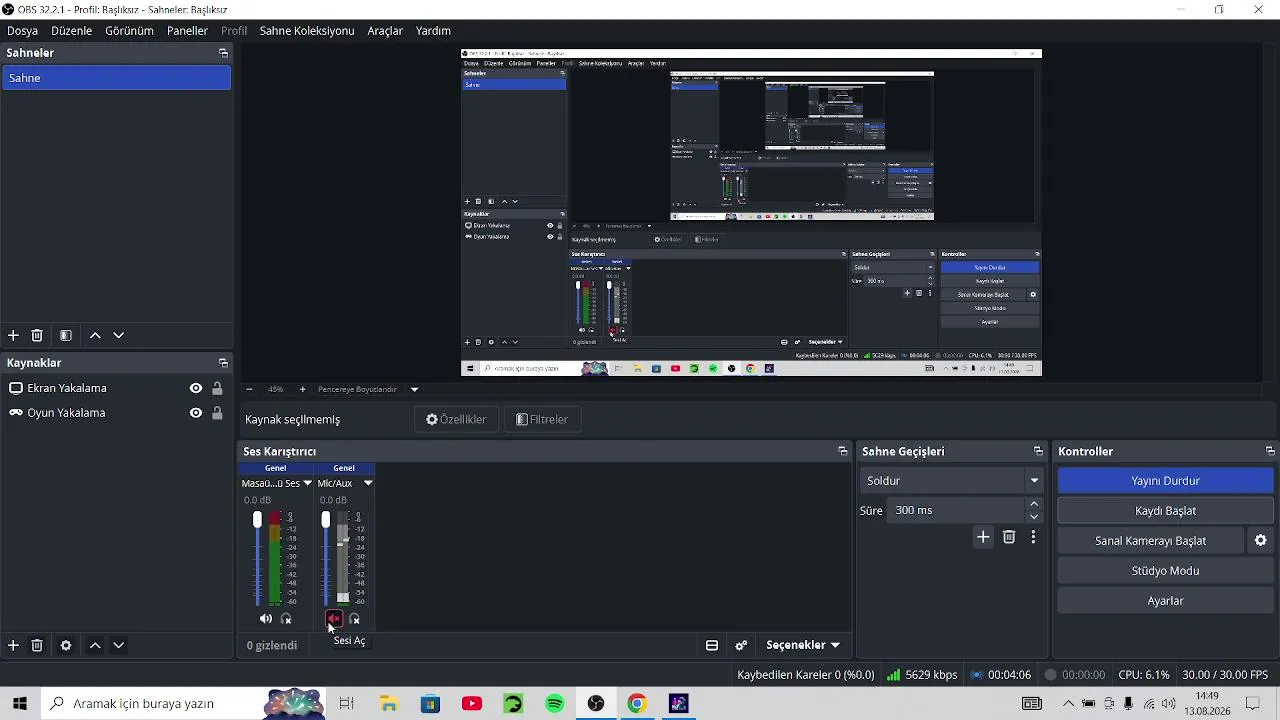Click Yayını Durdur to stop streaming
Image resolution: width=1280 pixels, height=720 pixels.
[1165, 481]
